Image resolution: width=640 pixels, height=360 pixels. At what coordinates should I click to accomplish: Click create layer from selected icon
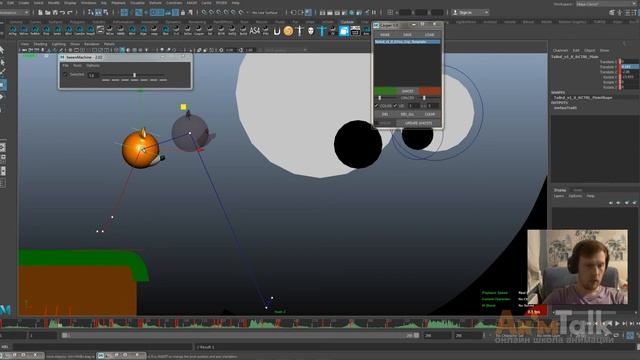(x=634, y=202)
